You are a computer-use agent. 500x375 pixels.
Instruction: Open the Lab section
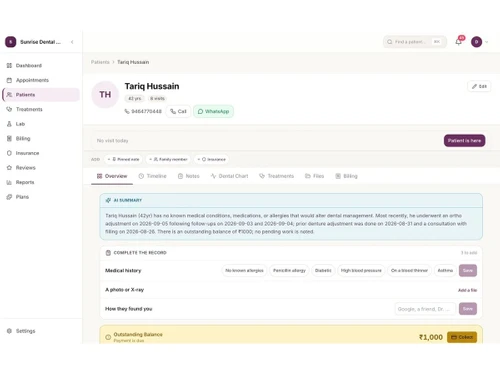pyautogui.click(x=40, y=124)
